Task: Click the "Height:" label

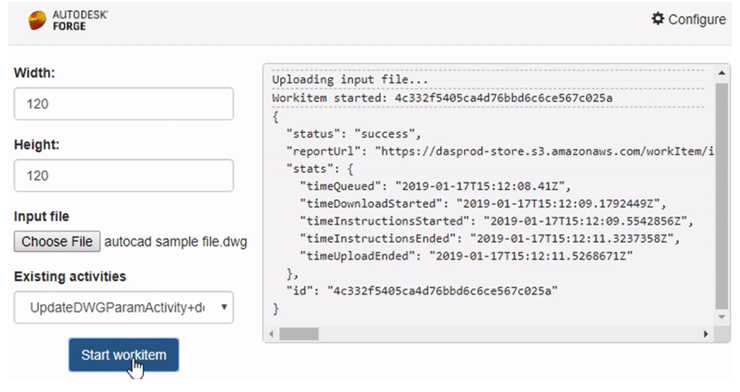Action: click(x=37, y=144)
